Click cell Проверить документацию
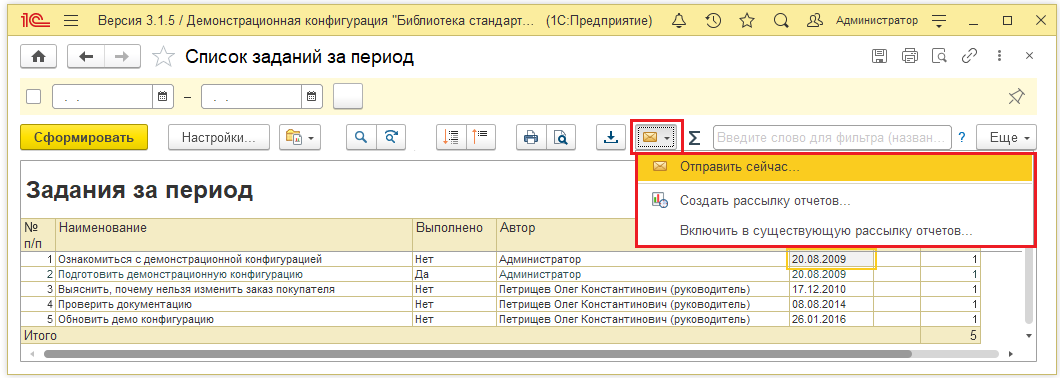The height and width of the screenshot is (378, 1060). pyautogui.click(x=234, y=304)
